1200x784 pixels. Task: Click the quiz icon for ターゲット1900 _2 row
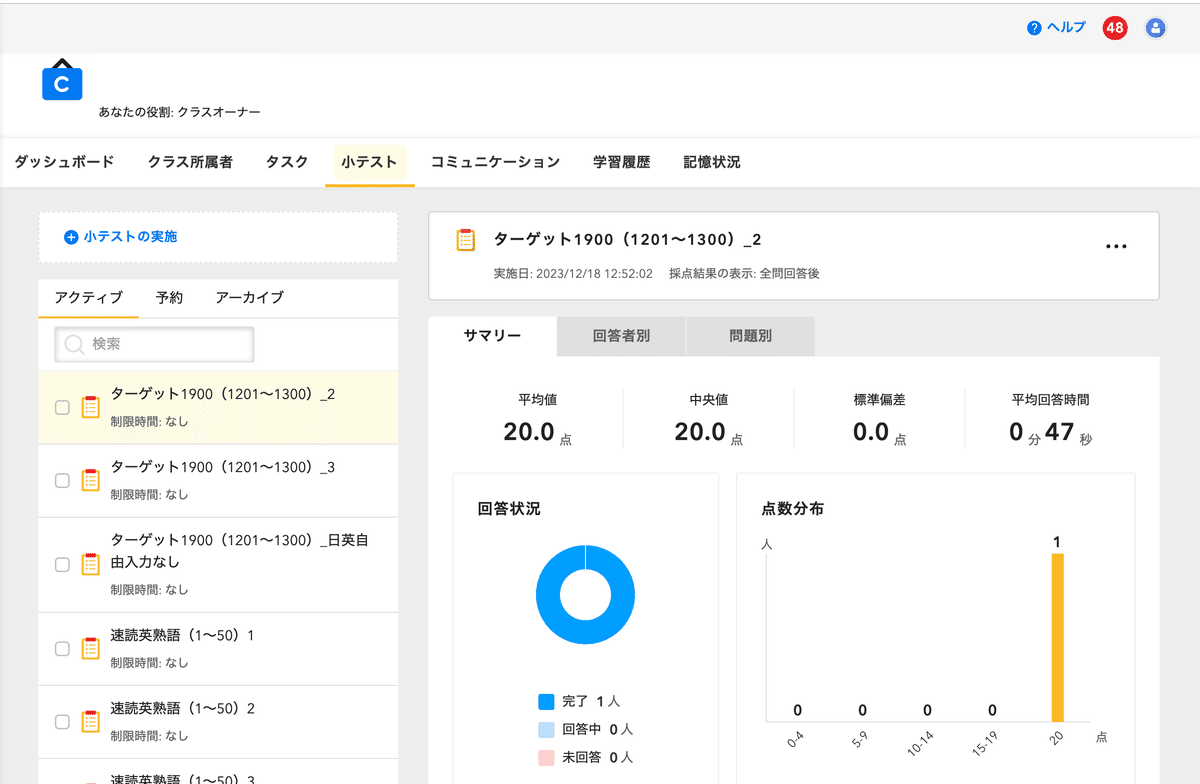[91, 407]
